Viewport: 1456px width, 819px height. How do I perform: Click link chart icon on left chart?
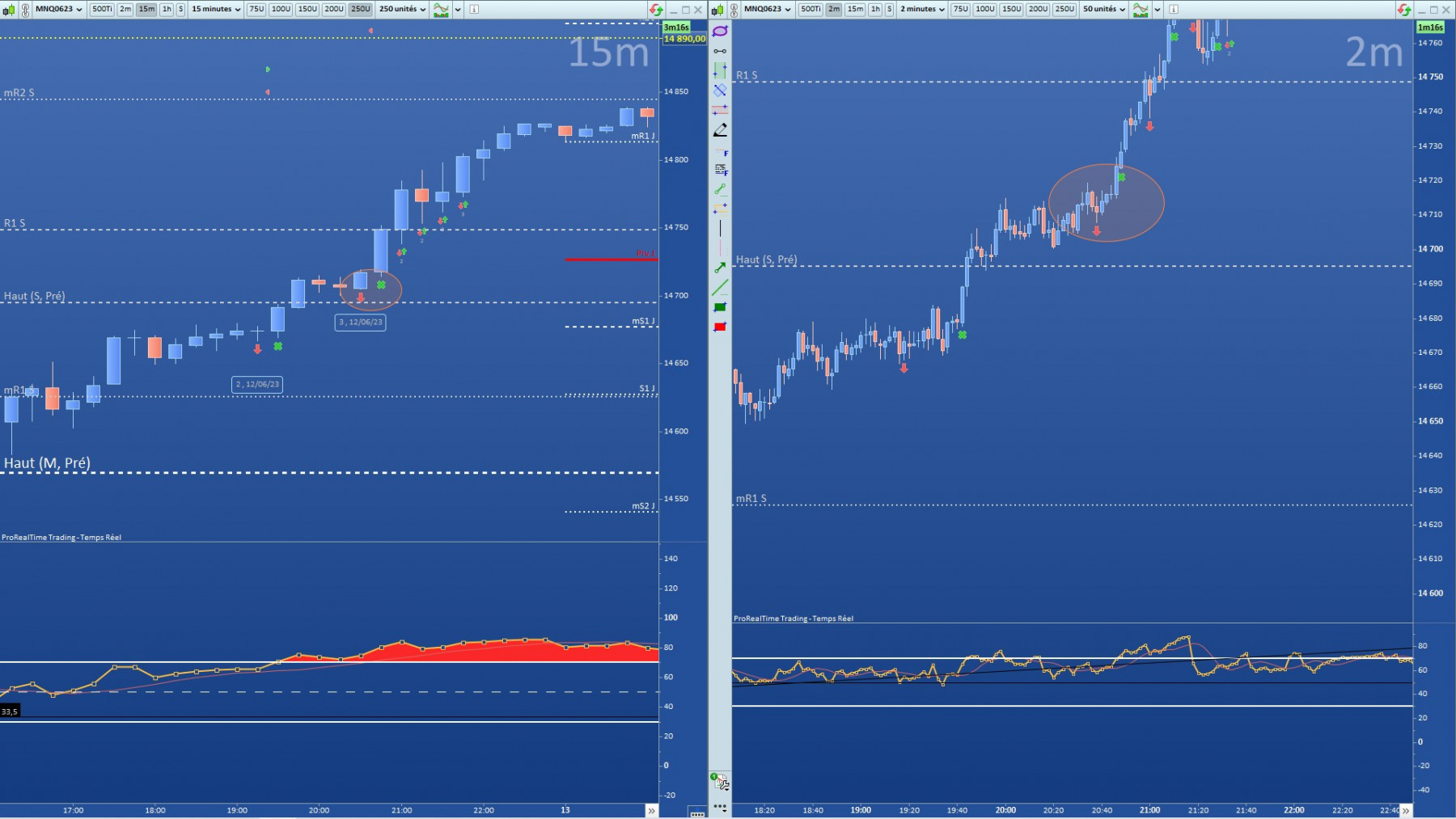(25, 9)
